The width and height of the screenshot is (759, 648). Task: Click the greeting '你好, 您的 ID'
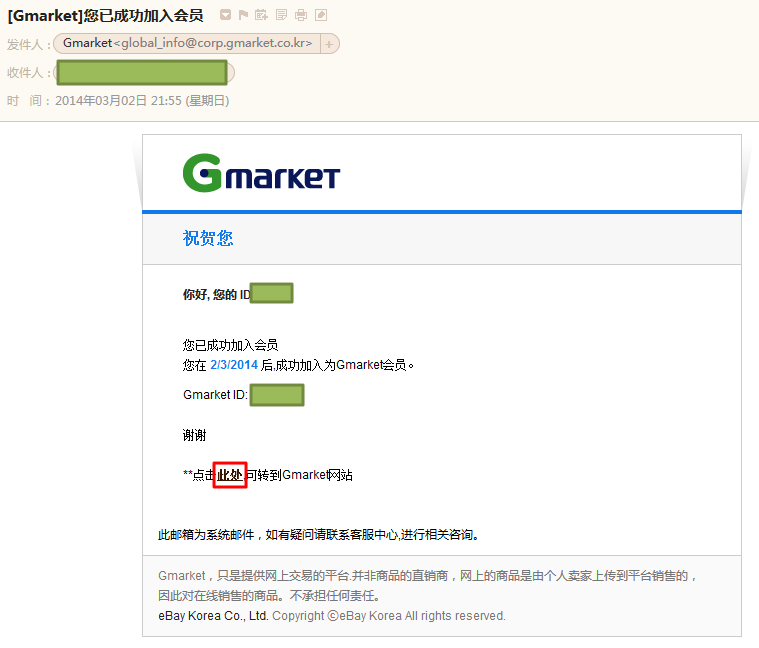coord(216,294)
